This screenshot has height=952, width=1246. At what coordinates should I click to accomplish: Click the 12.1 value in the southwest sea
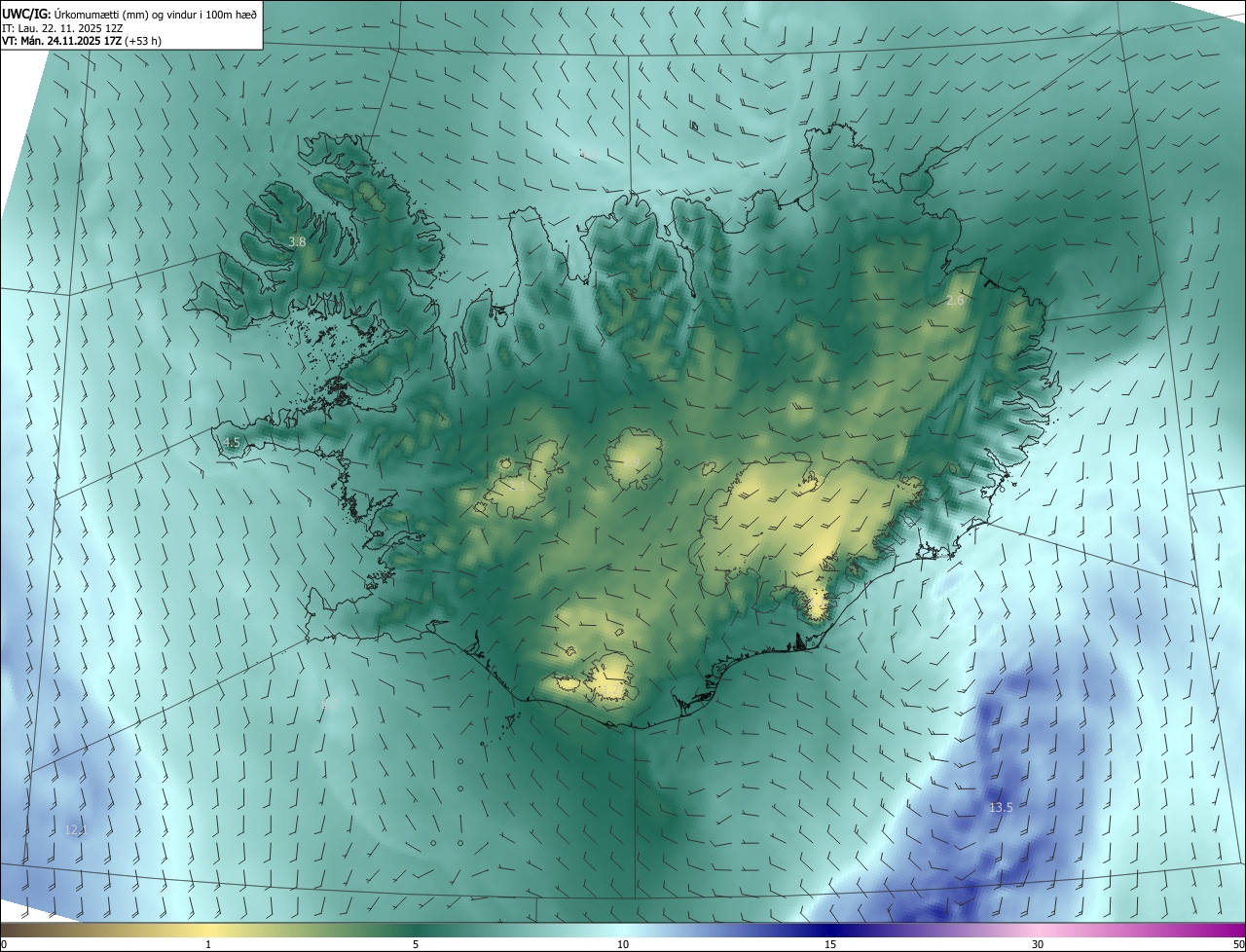[75, 830]
